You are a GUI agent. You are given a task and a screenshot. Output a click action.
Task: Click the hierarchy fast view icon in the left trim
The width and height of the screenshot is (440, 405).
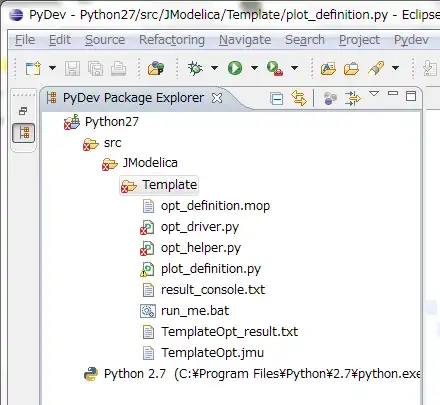pos(24,133)
